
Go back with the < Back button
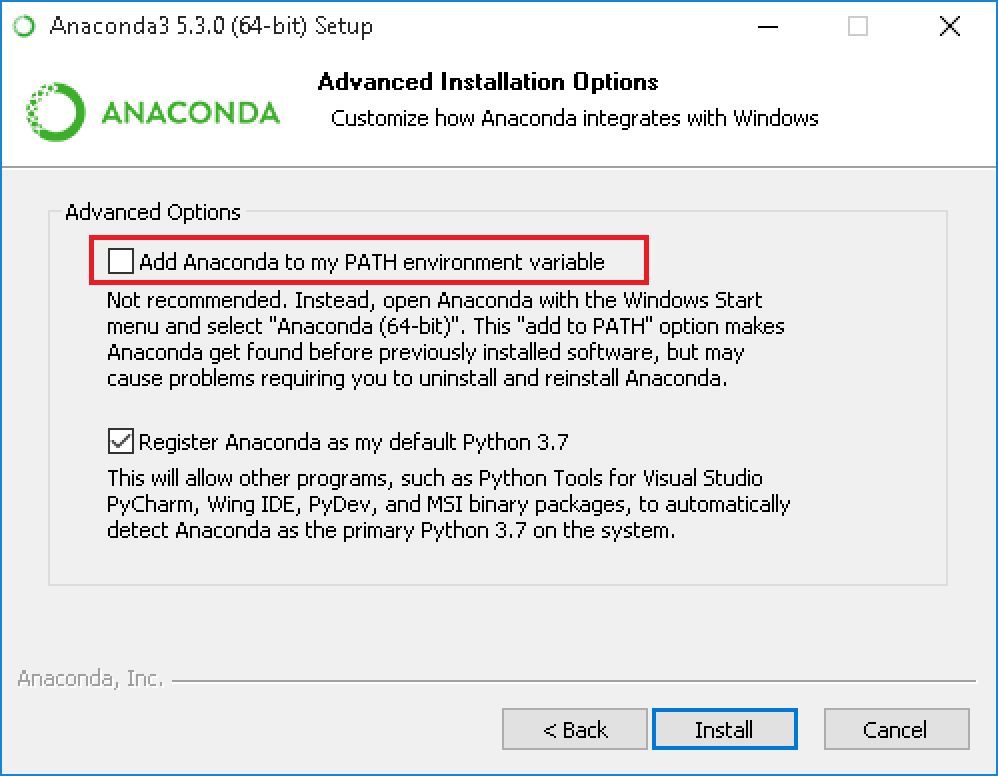coord(575,729)
